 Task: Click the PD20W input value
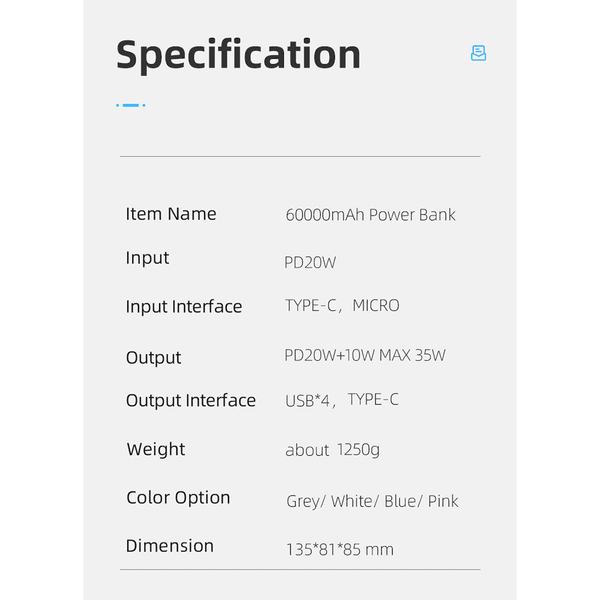(309, 262)
